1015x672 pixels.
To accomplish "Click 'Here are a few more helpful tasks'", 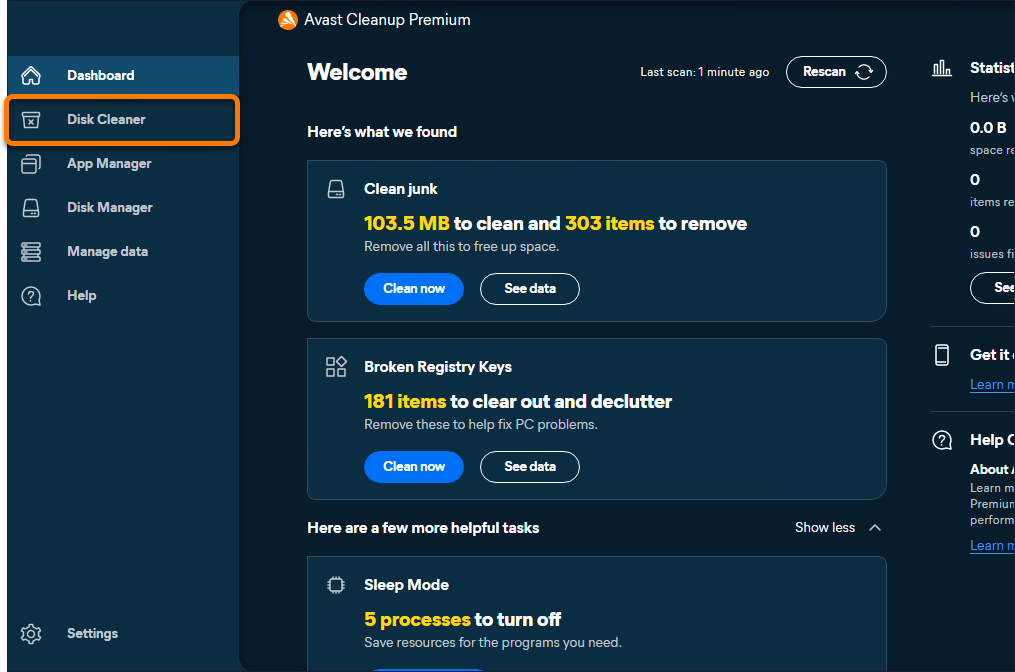I will [x=423, y=528].
